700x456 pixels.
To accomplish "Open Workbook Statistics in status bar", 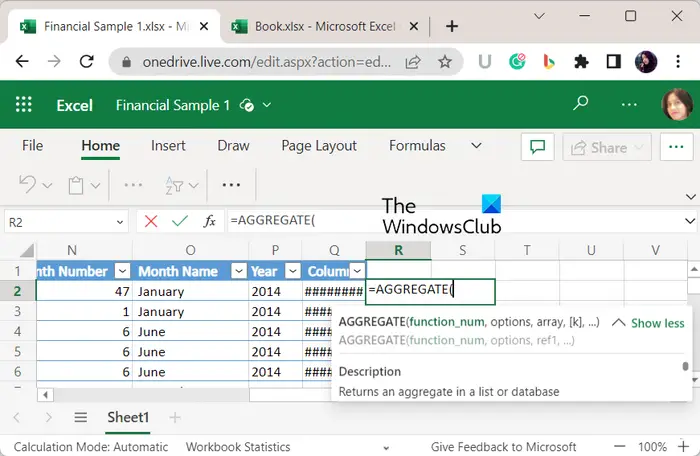I will 238,447.
